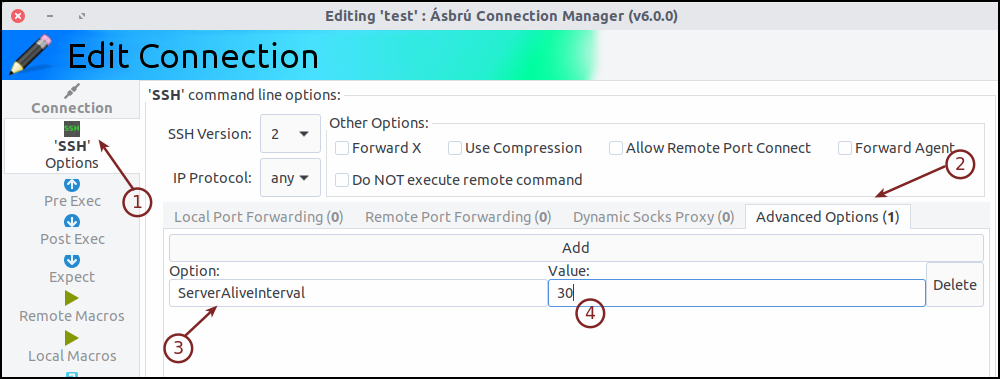
Task: Open the Connection section plug icon
Action: click(72, 91)
